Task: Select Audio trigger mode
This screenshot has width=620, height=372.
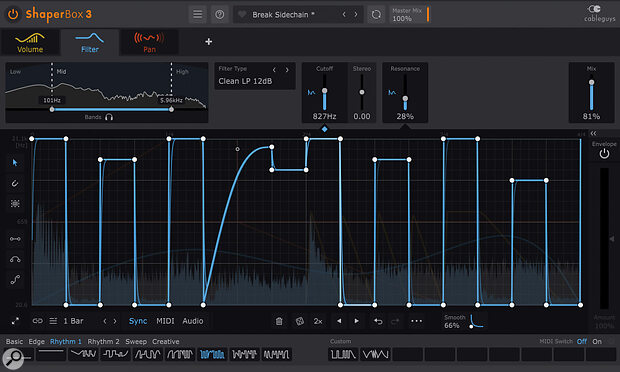Action: pos(193,321)
